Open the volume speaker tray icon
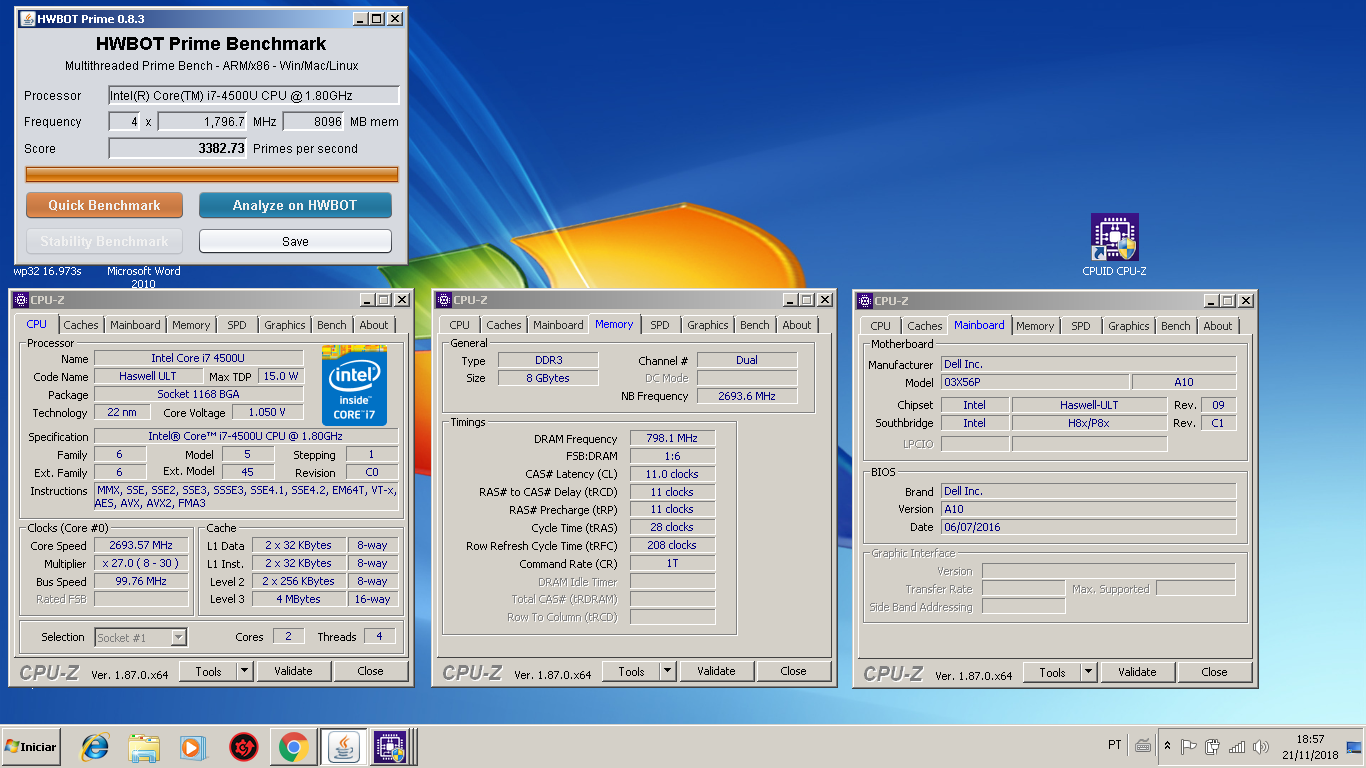This screenshot has width=1366, height=768. [1261, 746]
